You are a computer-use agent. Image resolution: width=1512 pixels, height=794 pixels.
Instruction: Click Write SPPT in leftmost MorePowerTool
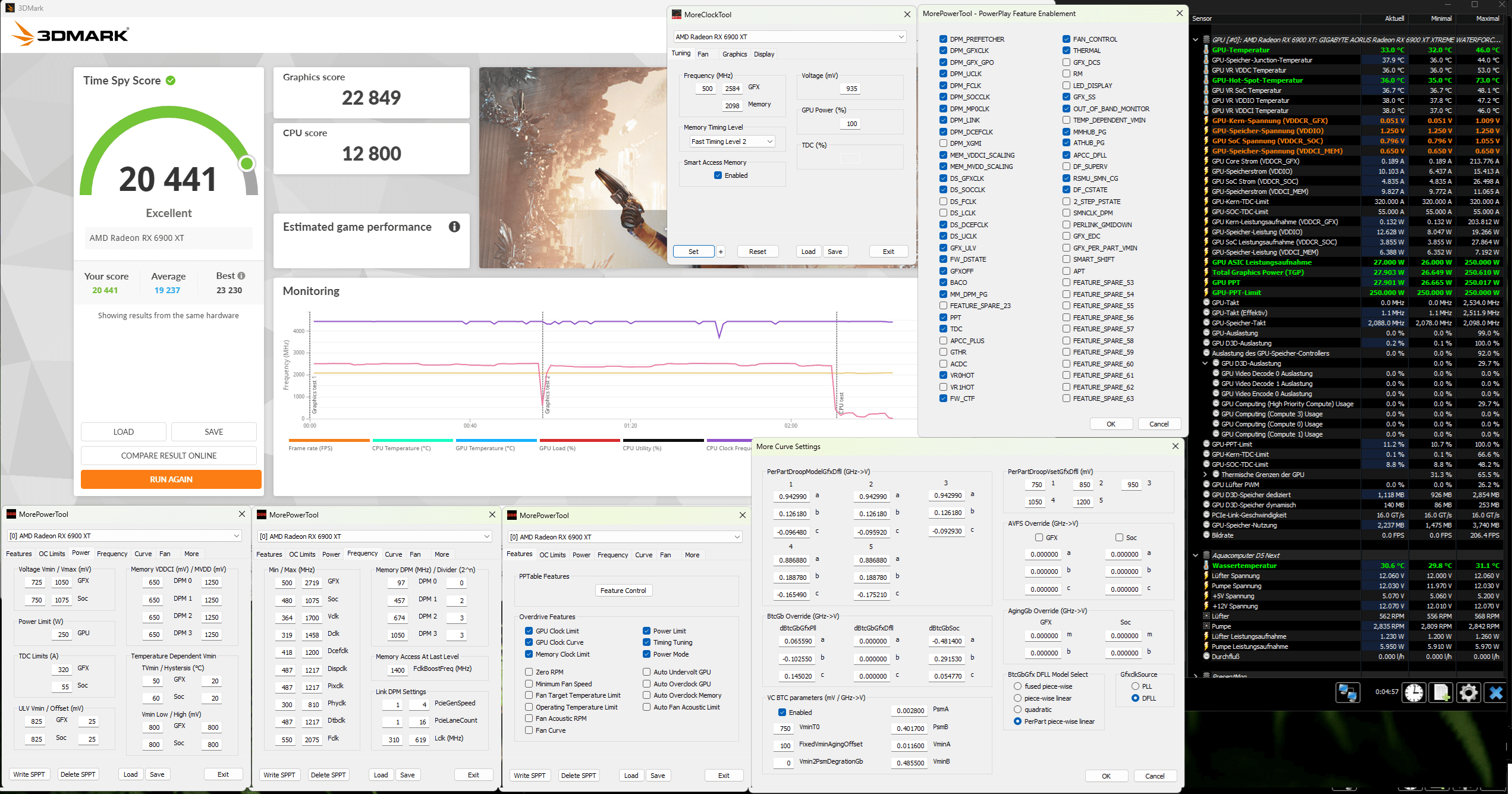click(x=29, y=774)
